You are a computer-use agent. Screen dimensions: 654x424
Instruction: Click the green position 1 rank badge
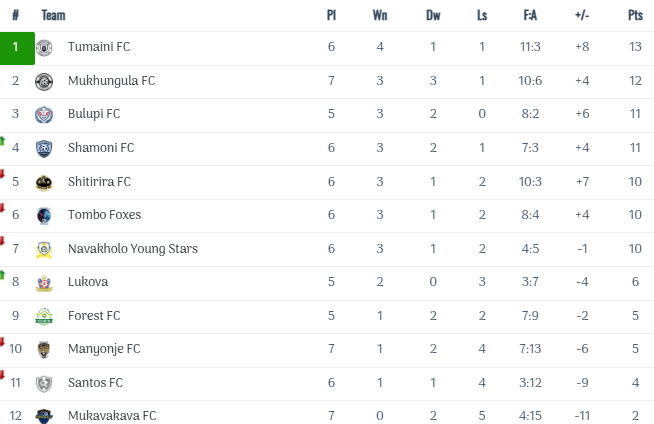click(16, 47)
